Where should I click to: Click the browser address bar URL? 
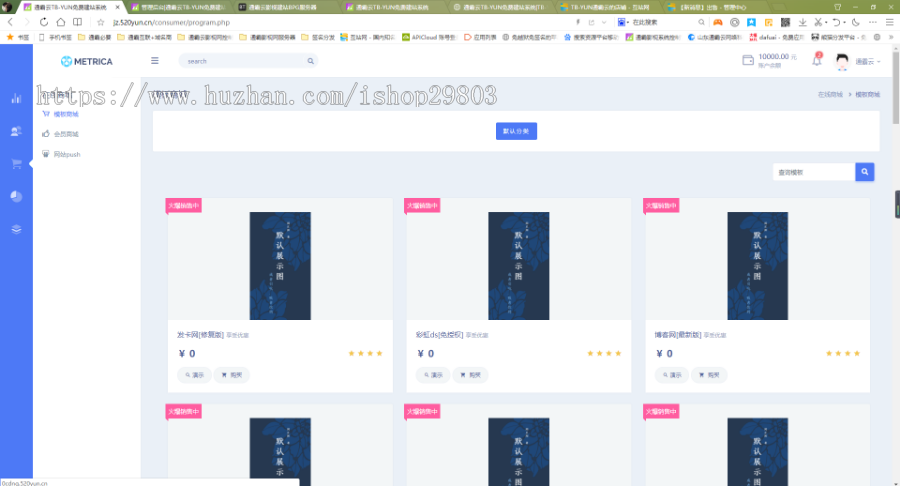click(172, 22)
